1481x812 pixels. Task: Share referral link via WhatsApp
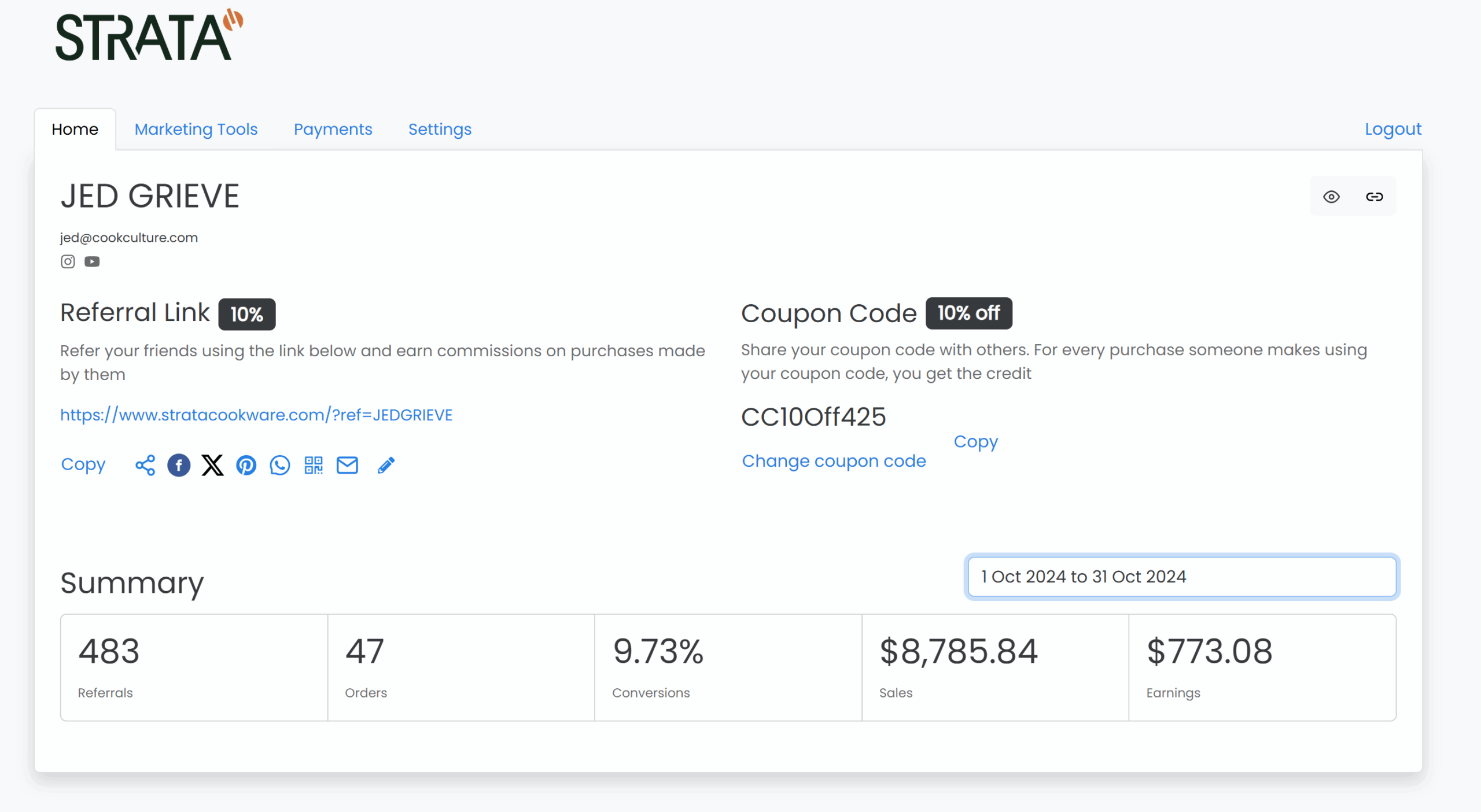pos(280,465)
